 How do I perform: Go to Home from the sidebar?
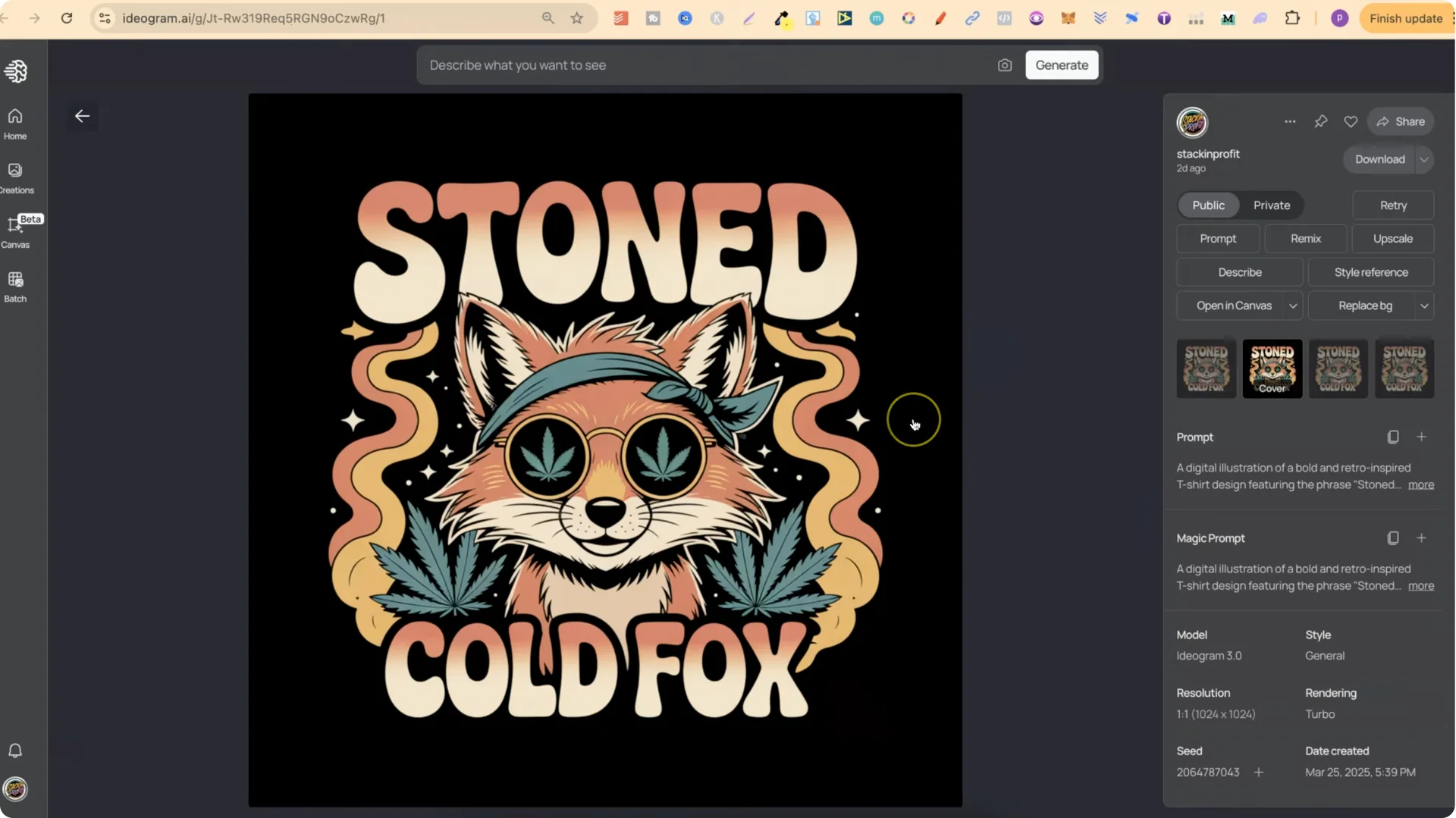(x=14, y=123)
